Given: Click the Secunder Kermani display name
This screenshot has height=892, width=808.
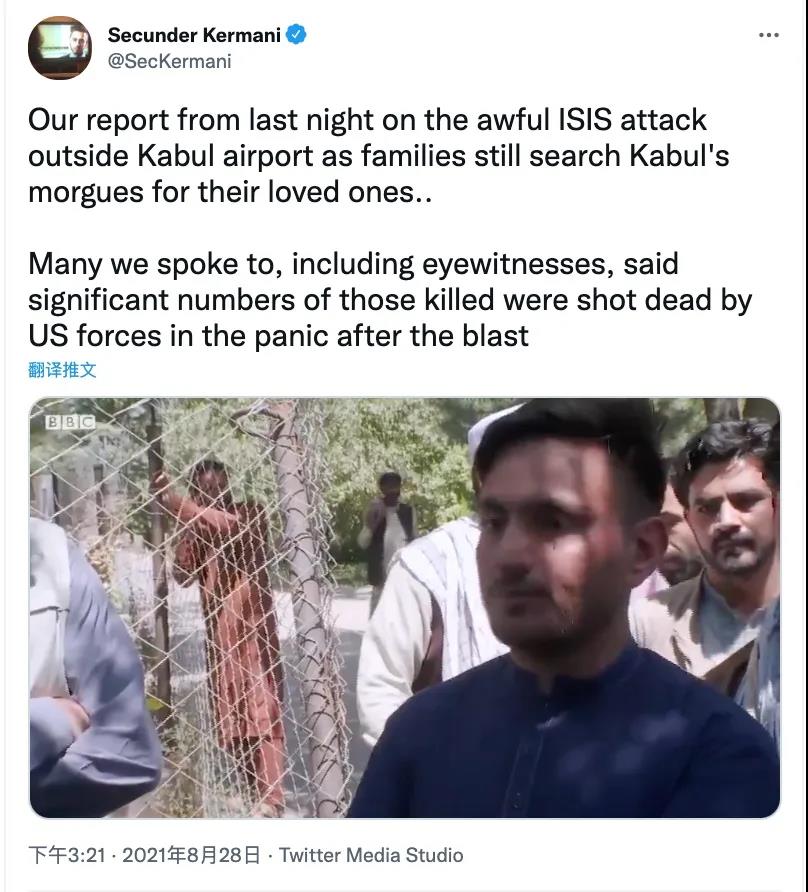Looking at the screenshot, I should pos(194,35).
